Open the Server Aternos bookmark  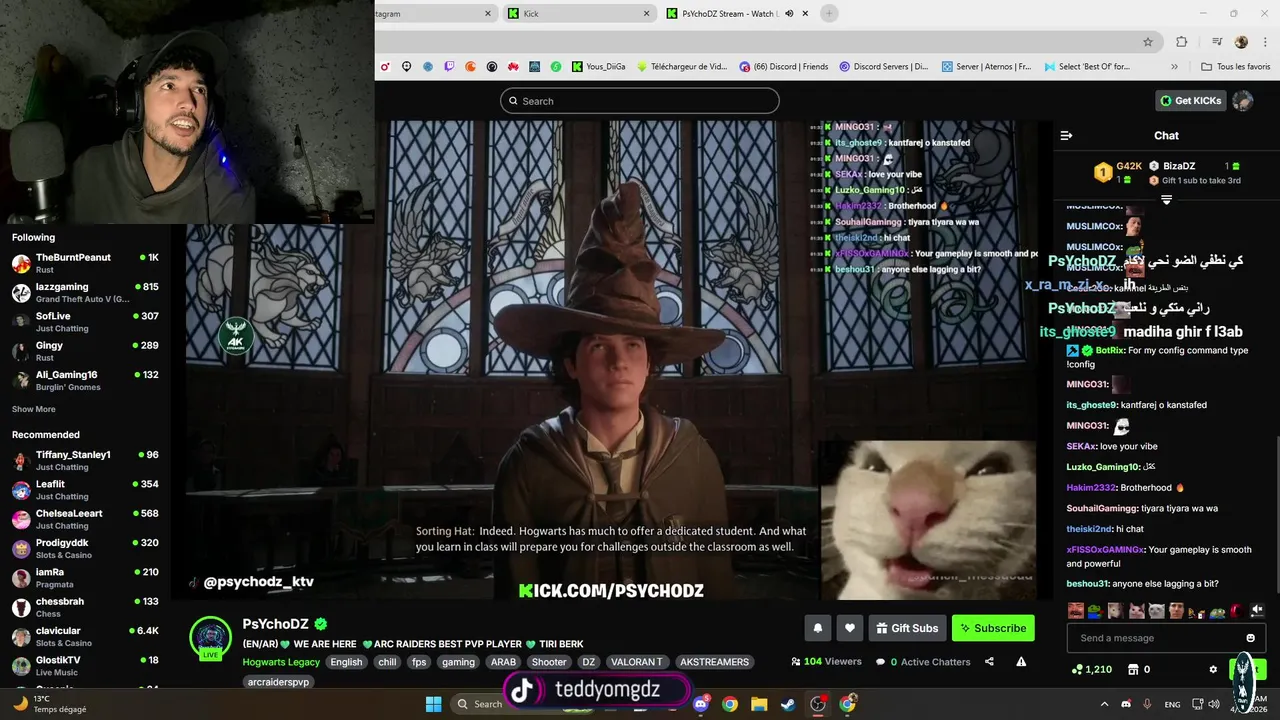pyautogui.click(x=986, y=67)
